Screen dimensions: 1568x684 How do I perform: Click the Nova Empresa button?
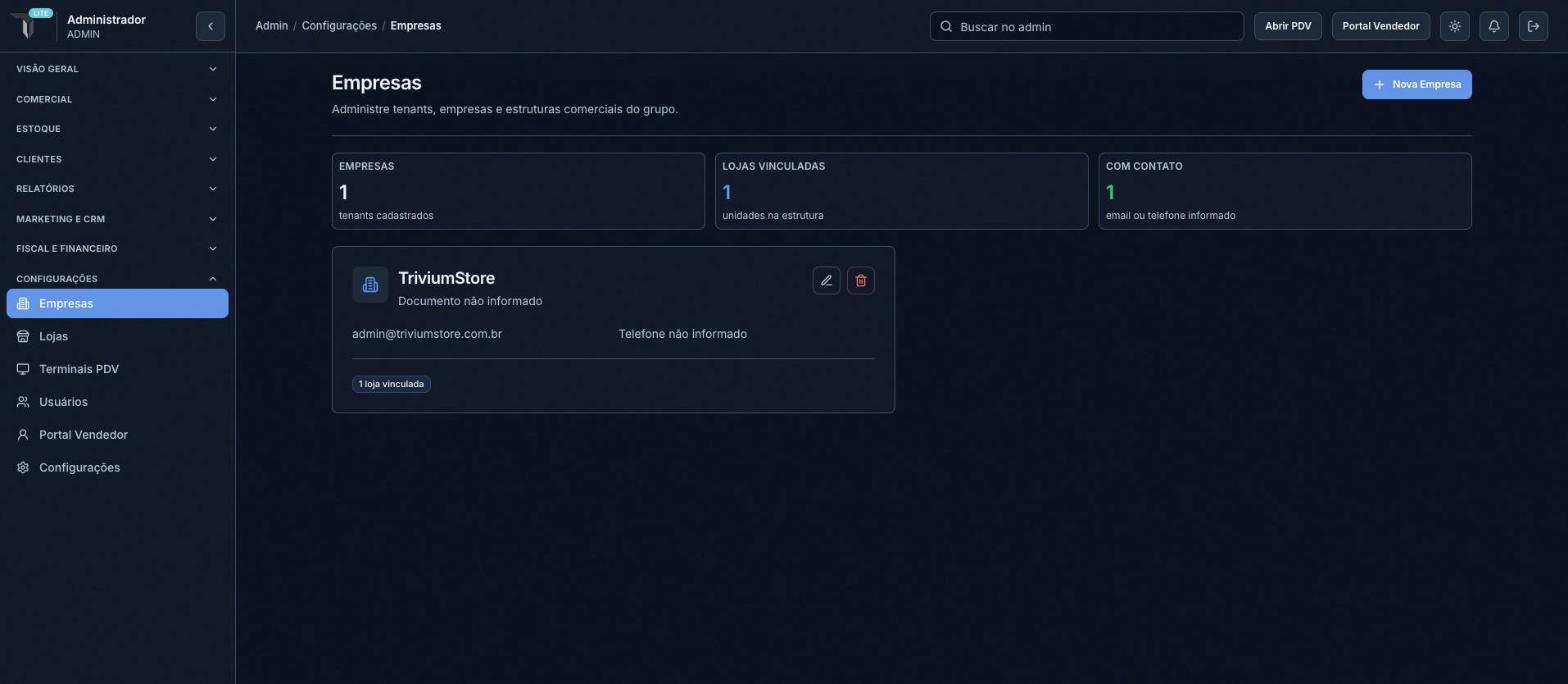click(1416, 85)
